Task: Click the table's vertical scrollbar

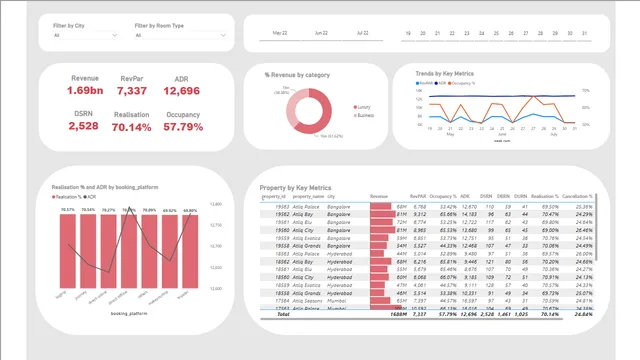Action: tap(596, 227)
